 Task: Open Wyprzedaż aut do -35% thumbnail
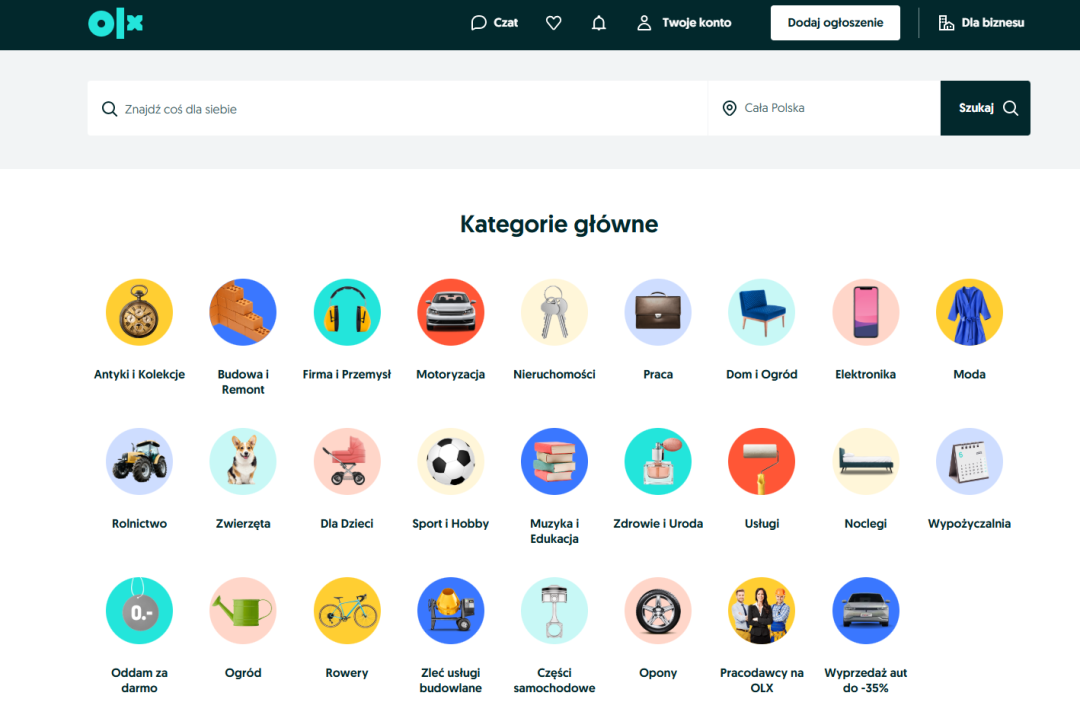(865, 610)
